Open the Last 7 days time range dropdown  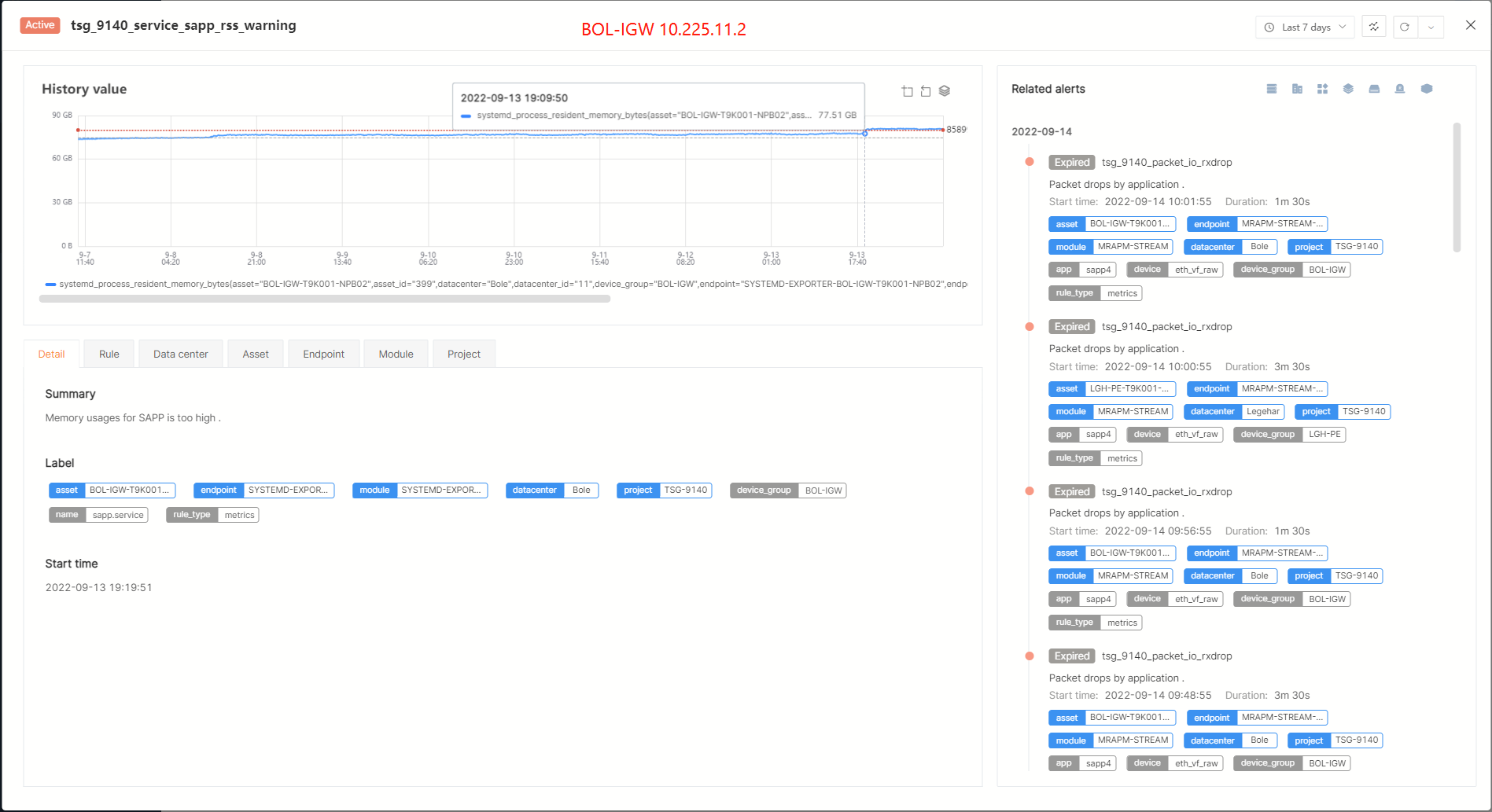tap(1305, 27)
